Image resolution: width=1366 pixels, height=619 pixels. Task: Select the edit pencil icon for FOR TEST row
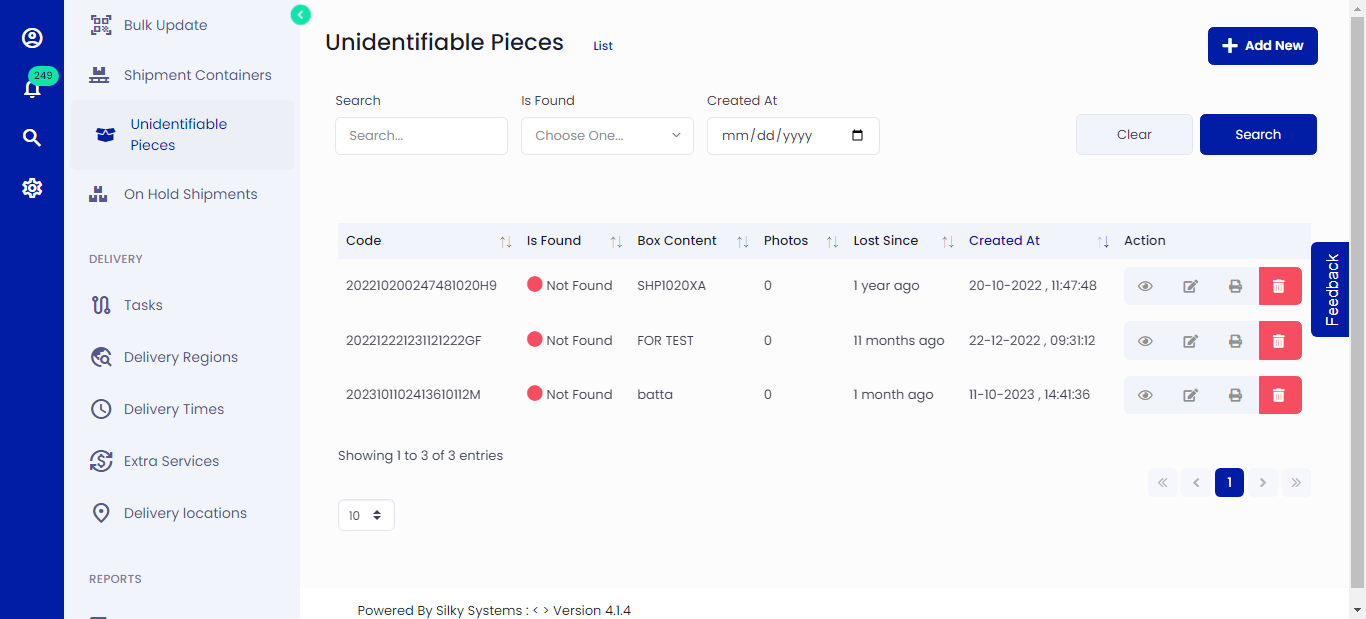click(1190, 340)
